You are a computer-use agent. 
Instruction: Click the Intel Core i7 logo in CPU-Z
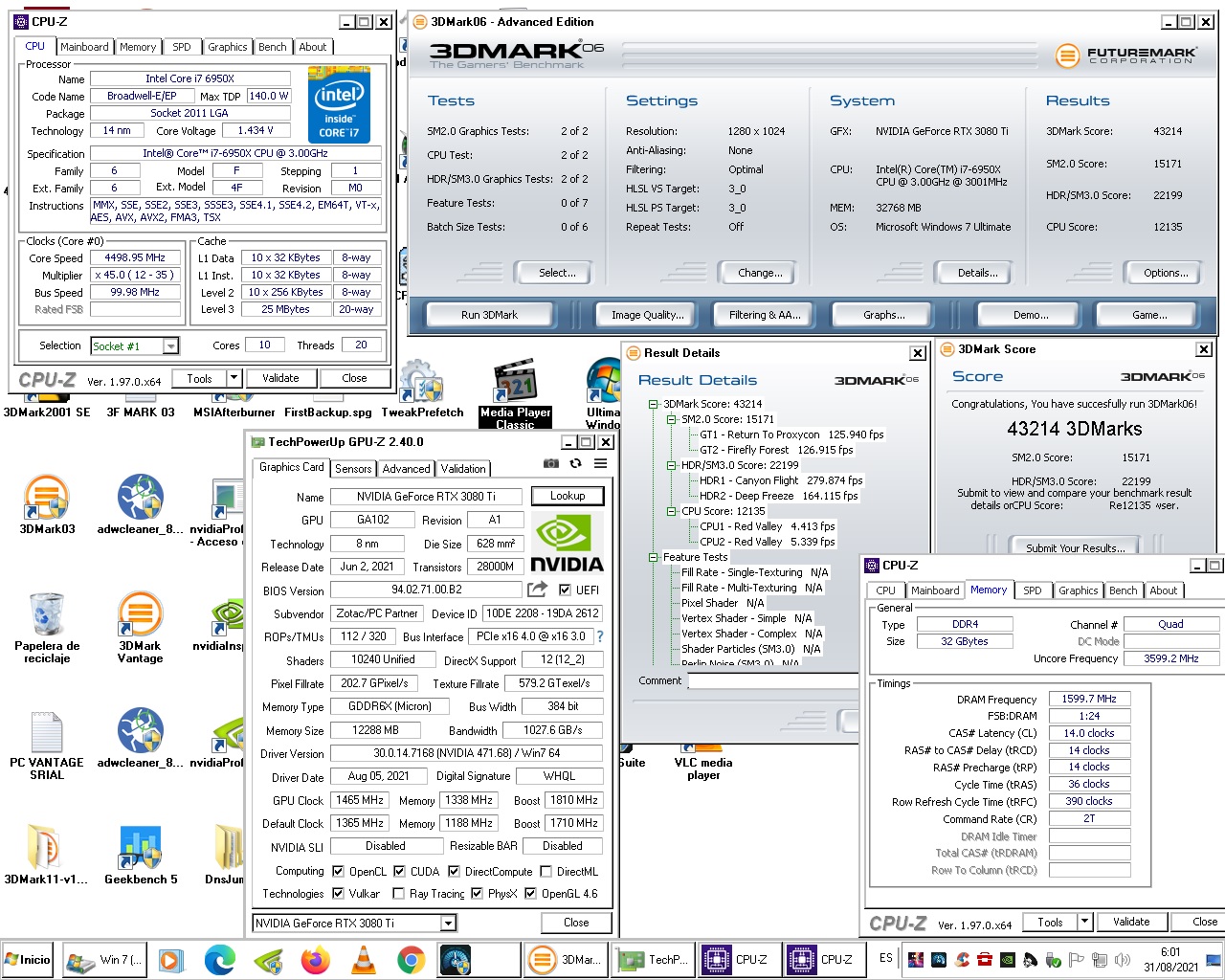pyautogui.click(x=339, y=105)
